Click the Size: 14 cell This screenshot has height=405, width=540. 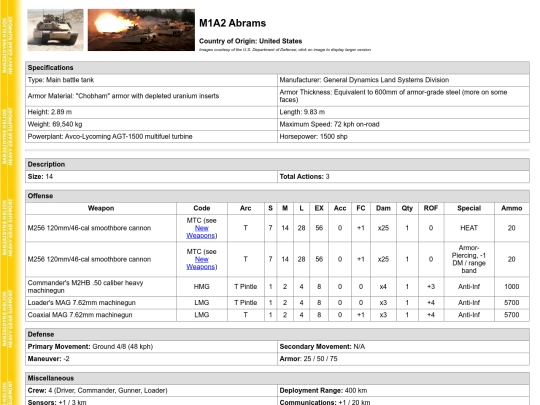[x=152, y=177]
